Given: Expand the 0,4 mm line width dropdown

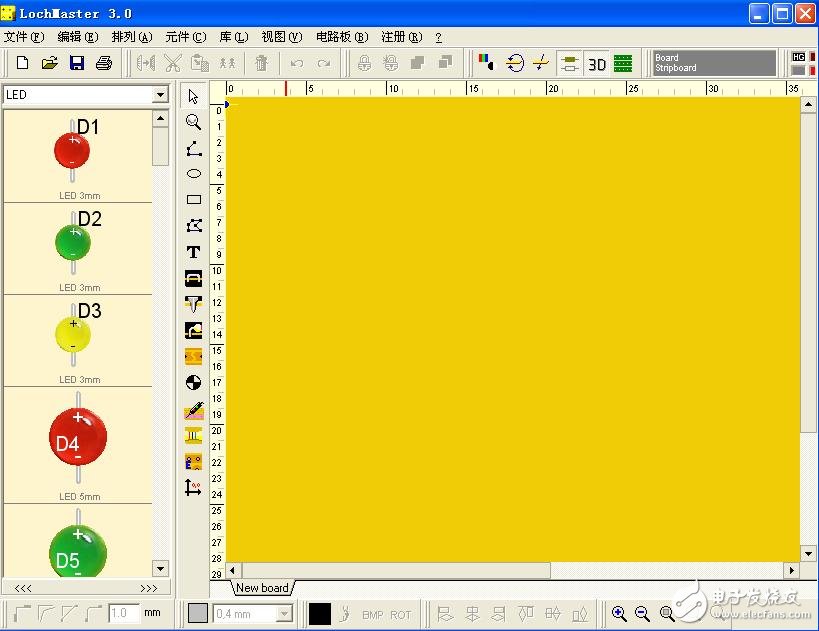Looking at the screenshot, I should (283, 614).
